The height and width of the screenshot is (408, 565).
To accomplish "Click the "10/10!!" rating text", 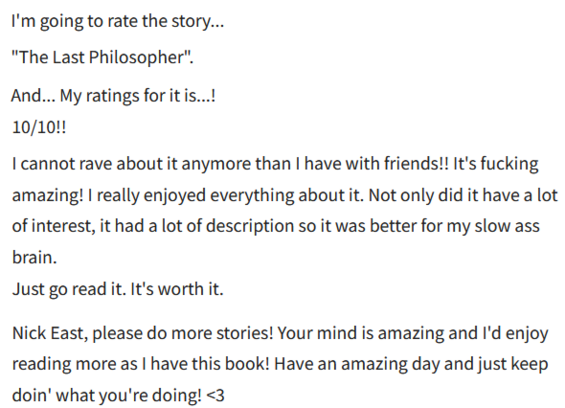I will point(39,127).
